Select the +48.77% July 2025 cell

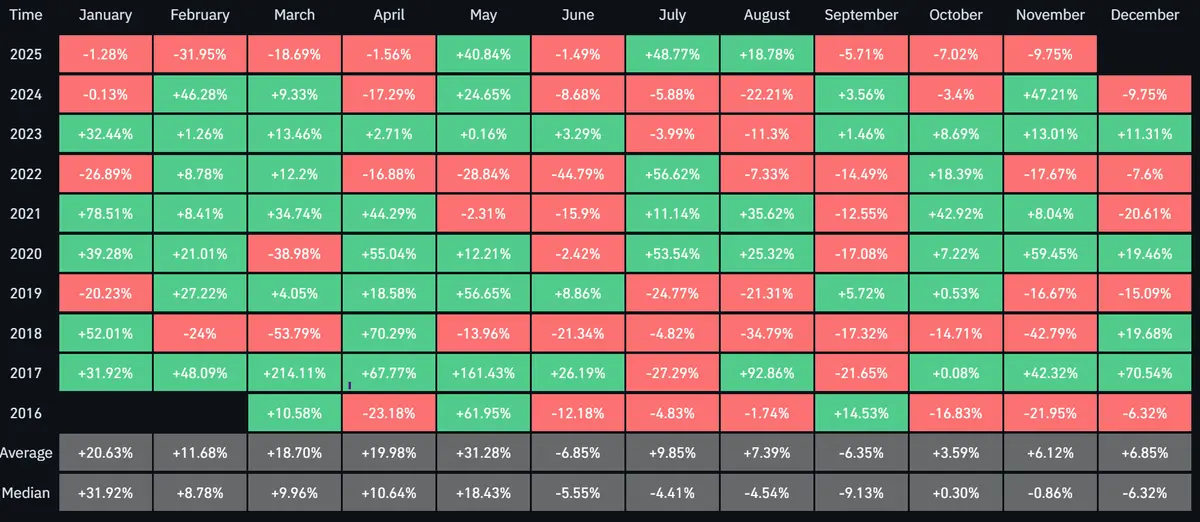(x=672, y=54)
